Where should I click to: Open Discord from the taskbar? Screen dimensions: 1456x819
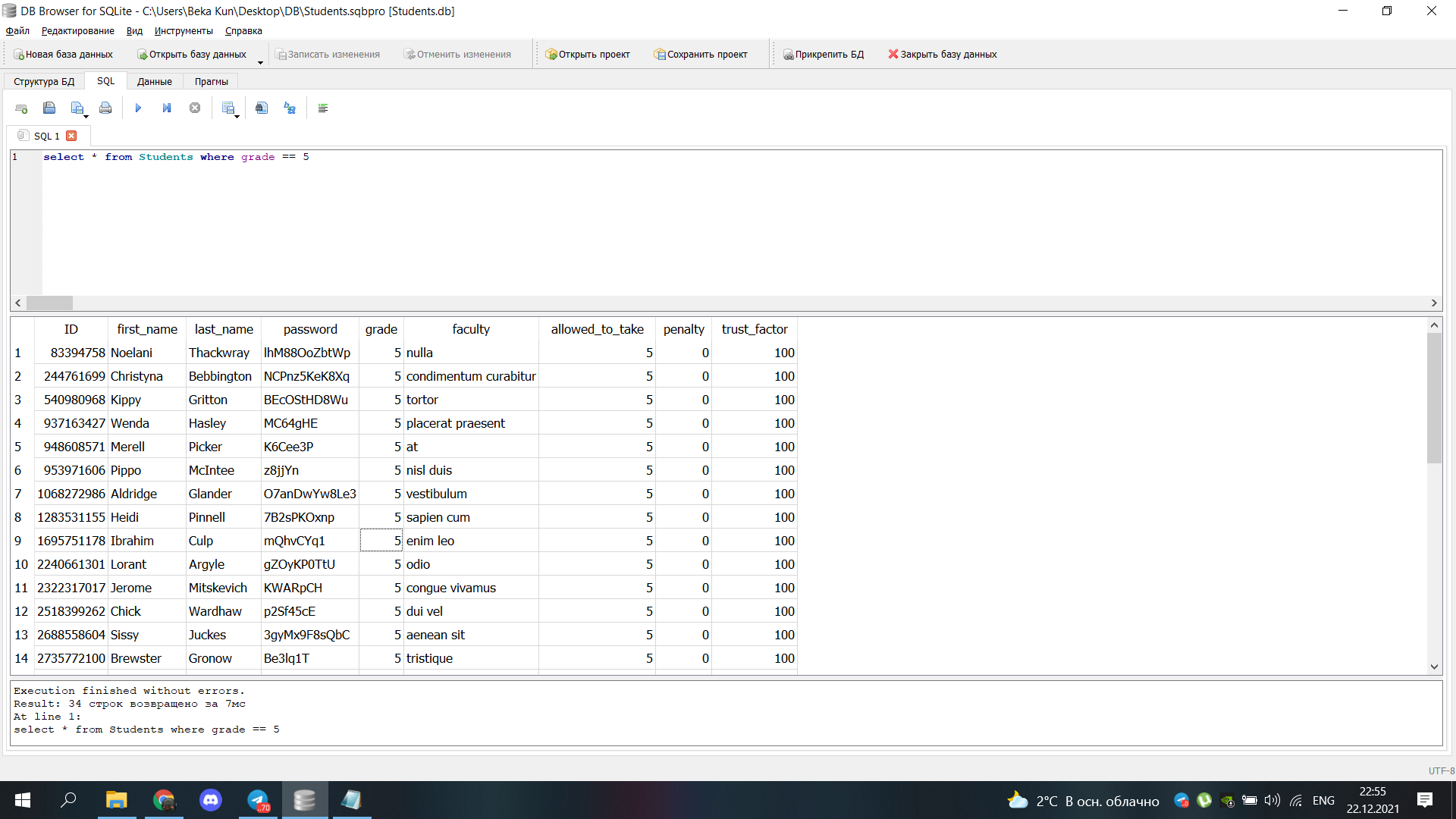211,800
